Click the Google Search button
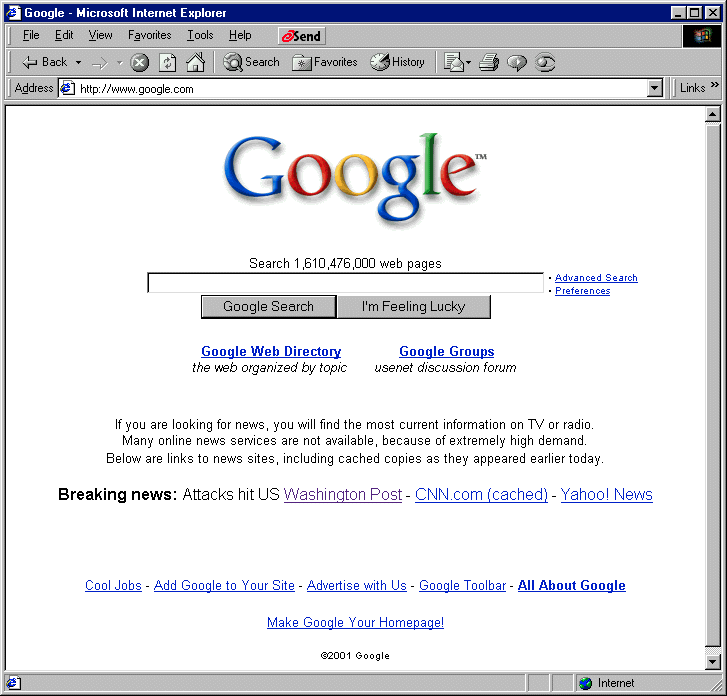Image resolution: width=727 pixels, height=696 pixels. [268, 307]
